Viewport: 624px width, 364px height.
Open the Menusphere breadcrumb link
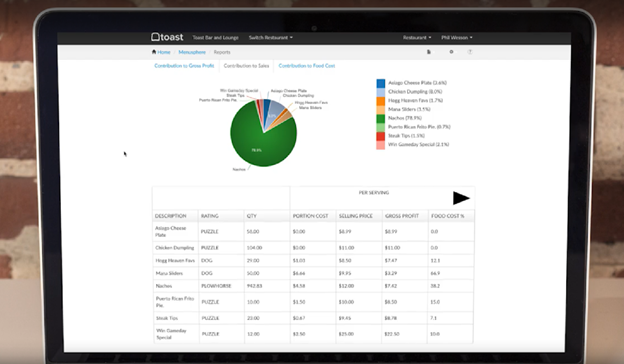(x=192, y=52)
